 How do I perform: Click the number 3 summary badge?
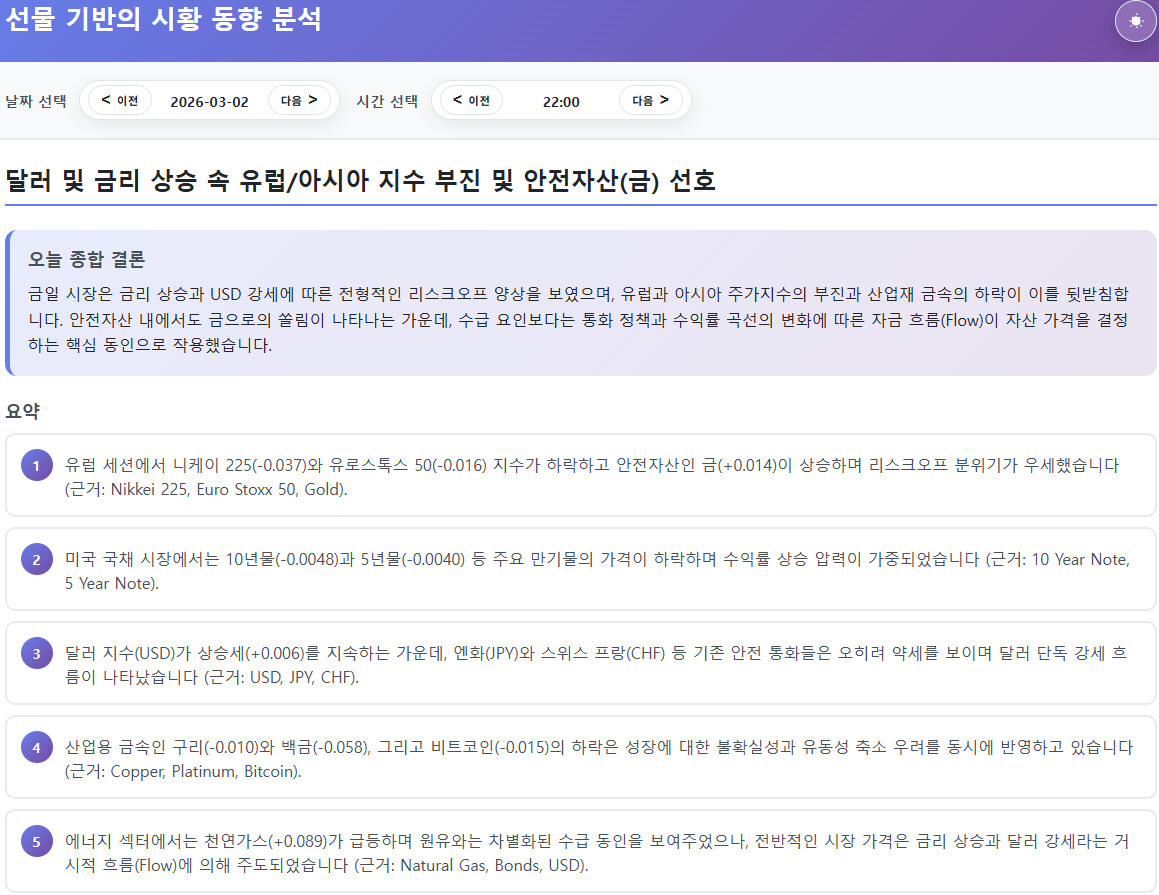[x=36, y=654]
